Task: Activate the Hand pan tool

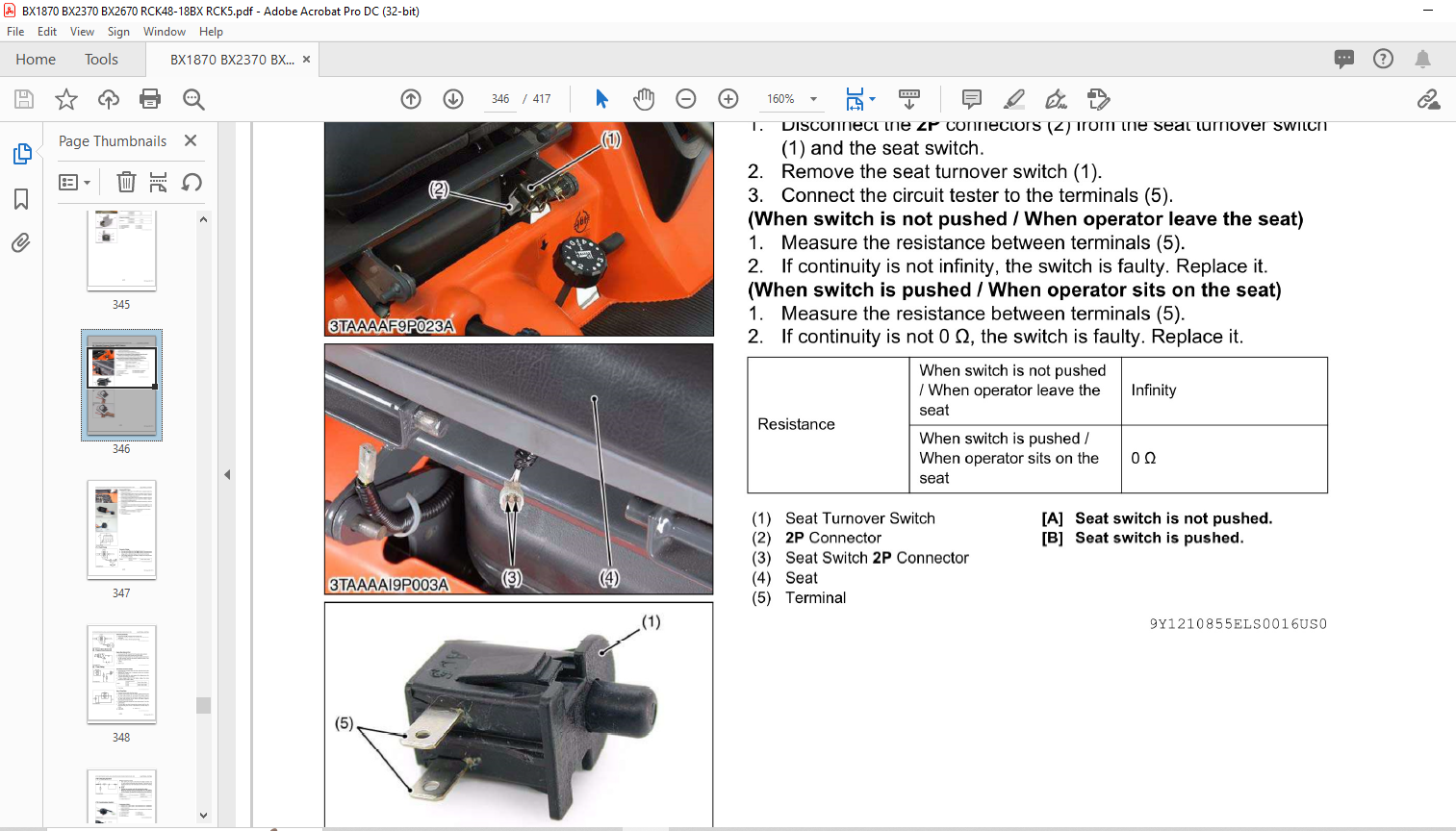Action: coord(644,99)
